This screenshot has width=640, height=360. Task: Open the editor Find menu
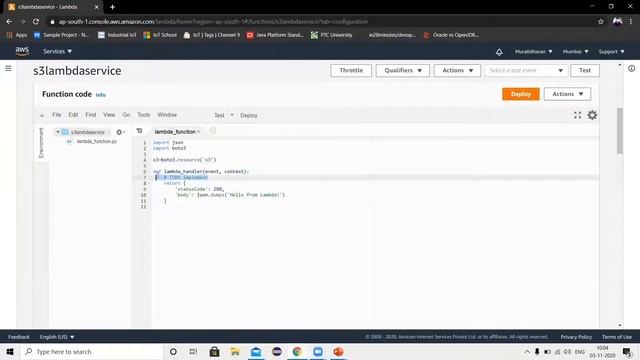(x=91, y=115)
